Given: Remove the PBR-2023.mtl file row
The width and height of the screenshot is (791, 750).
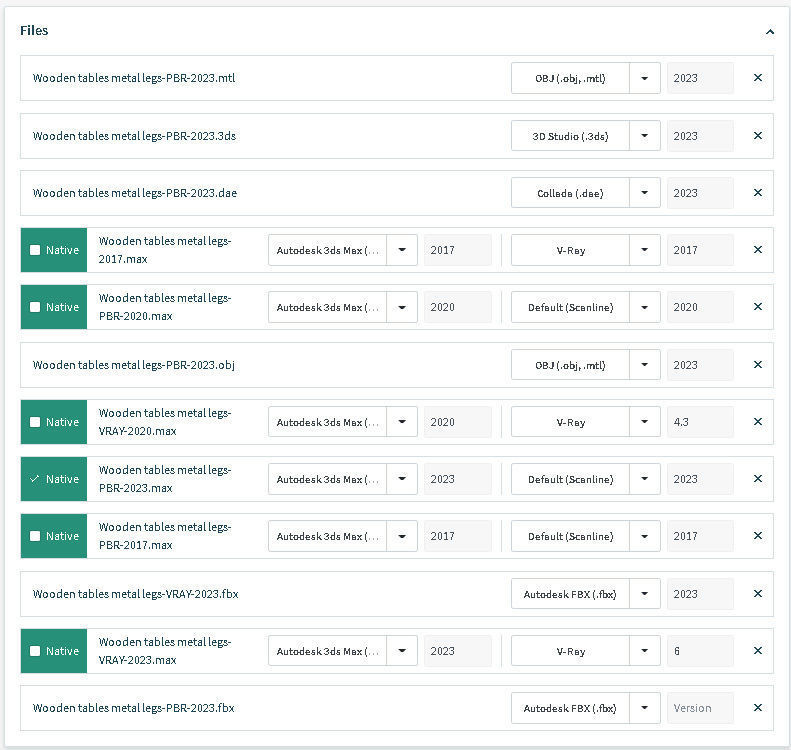Looking at the screenshot, I should click(757, 78).
